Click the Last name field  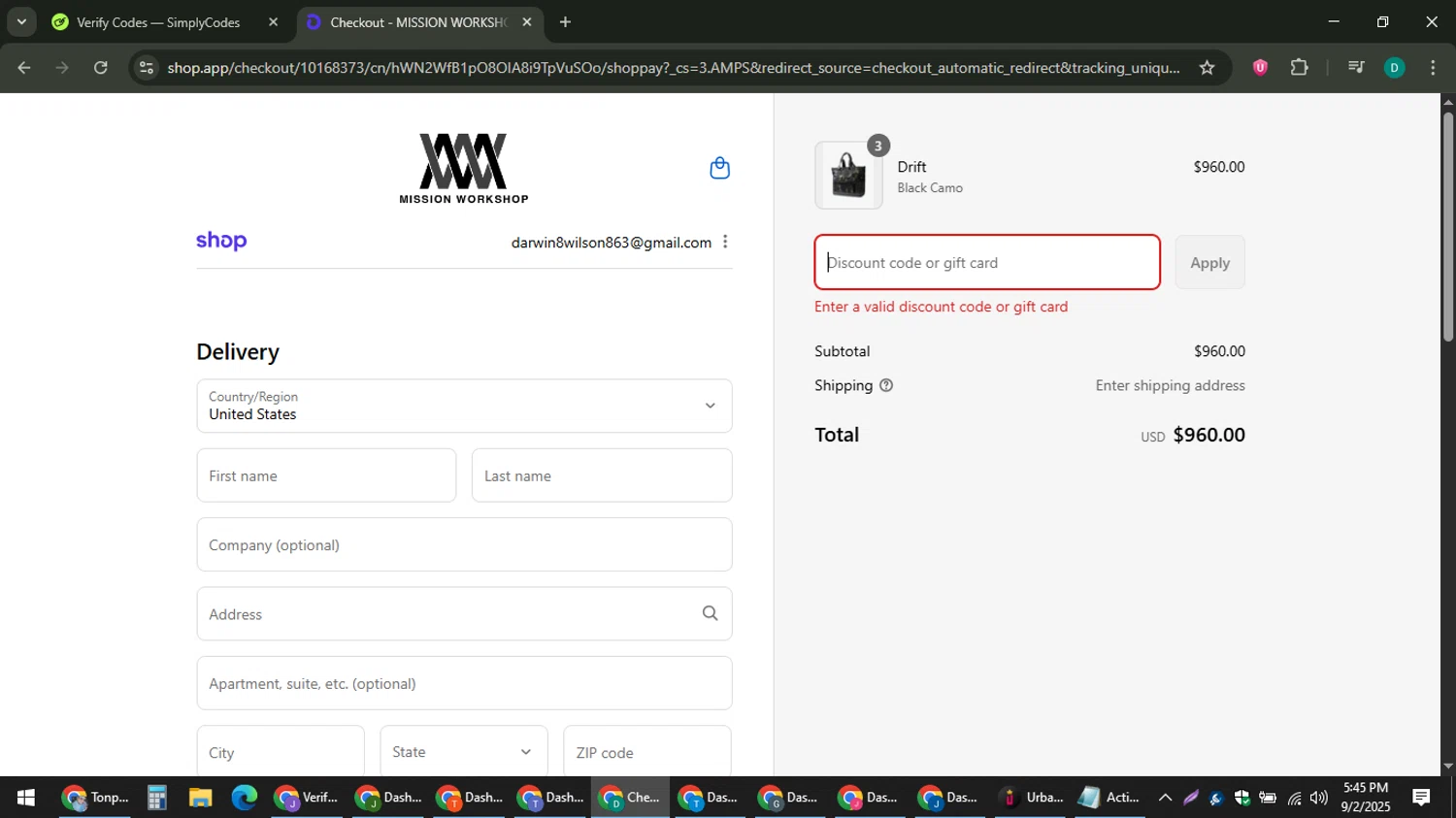point(602,475)
